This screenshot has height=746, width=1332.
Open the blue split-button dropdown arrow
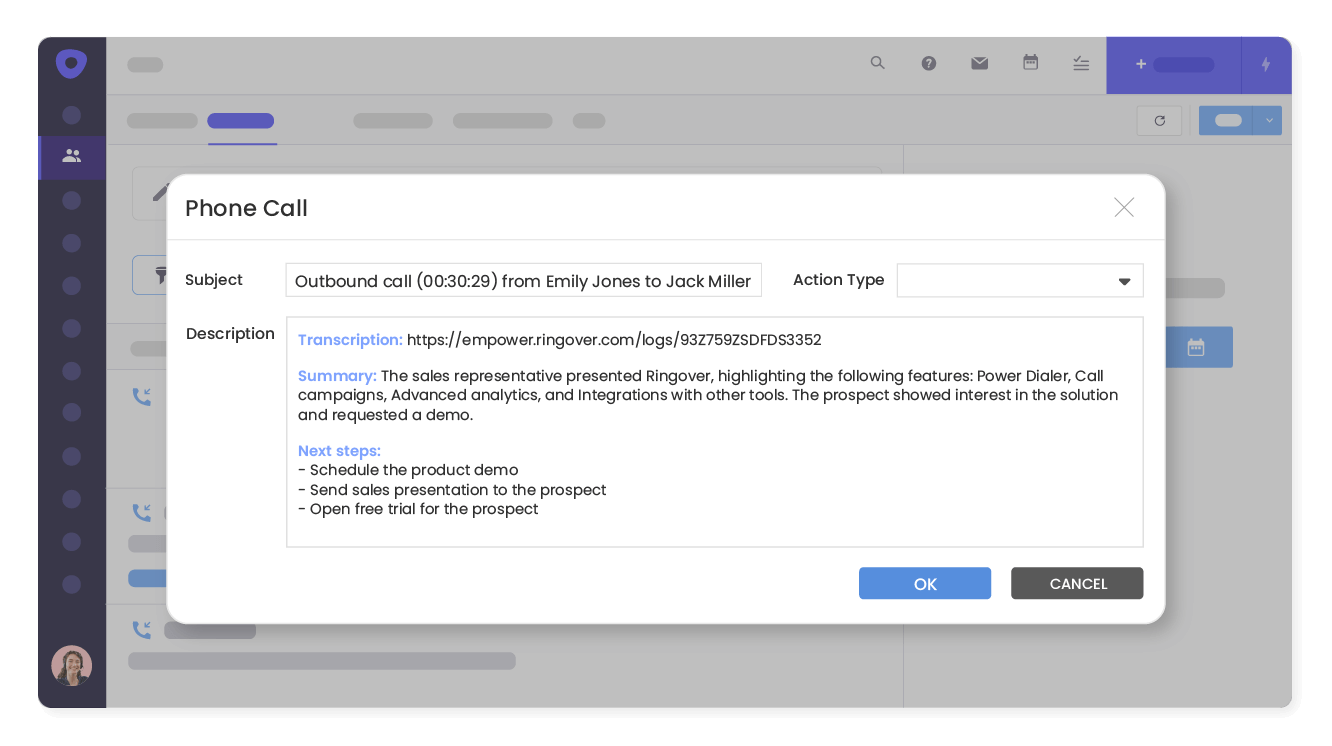(x=1268, y=121)
